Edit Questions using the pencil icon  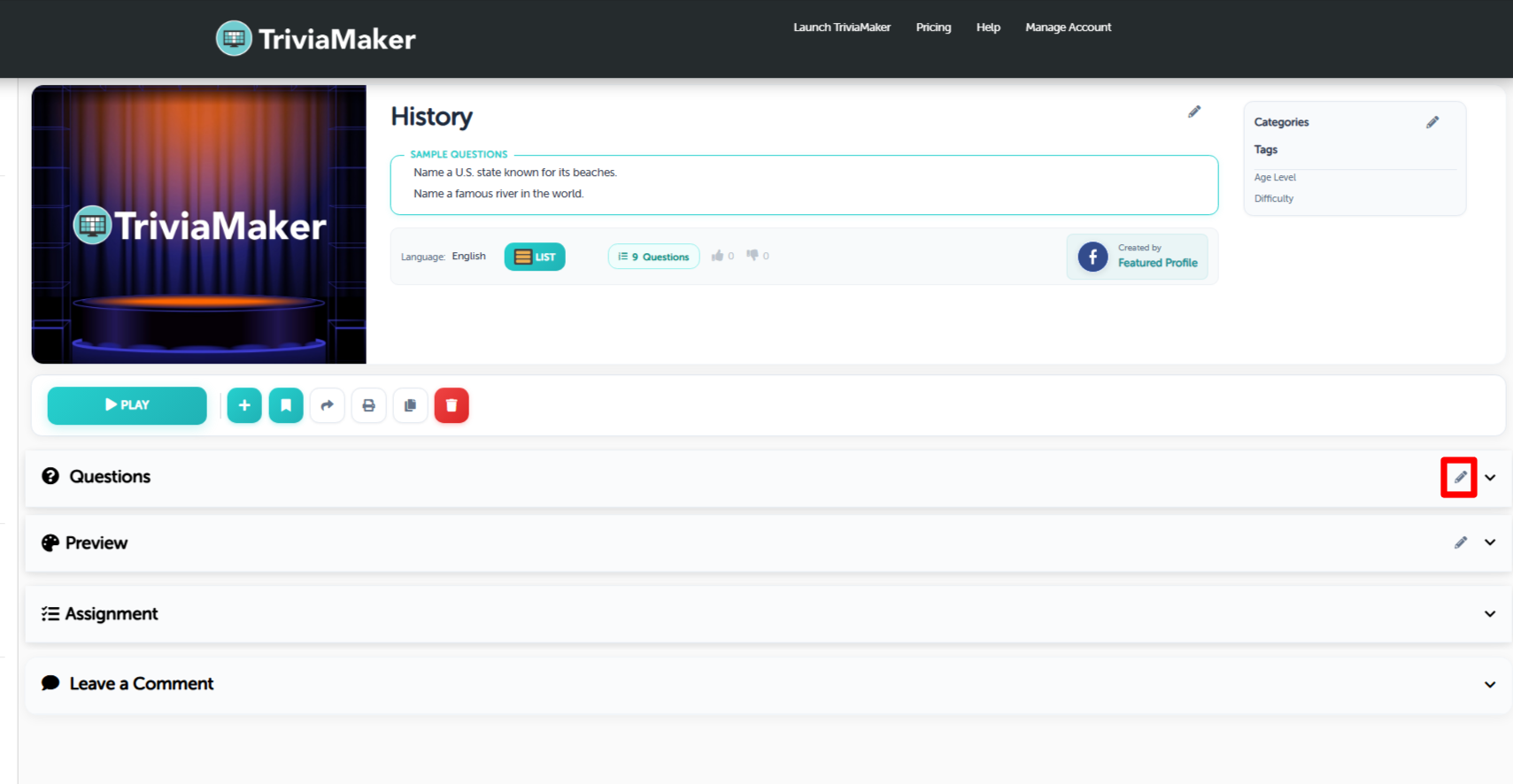point(1460,477)
